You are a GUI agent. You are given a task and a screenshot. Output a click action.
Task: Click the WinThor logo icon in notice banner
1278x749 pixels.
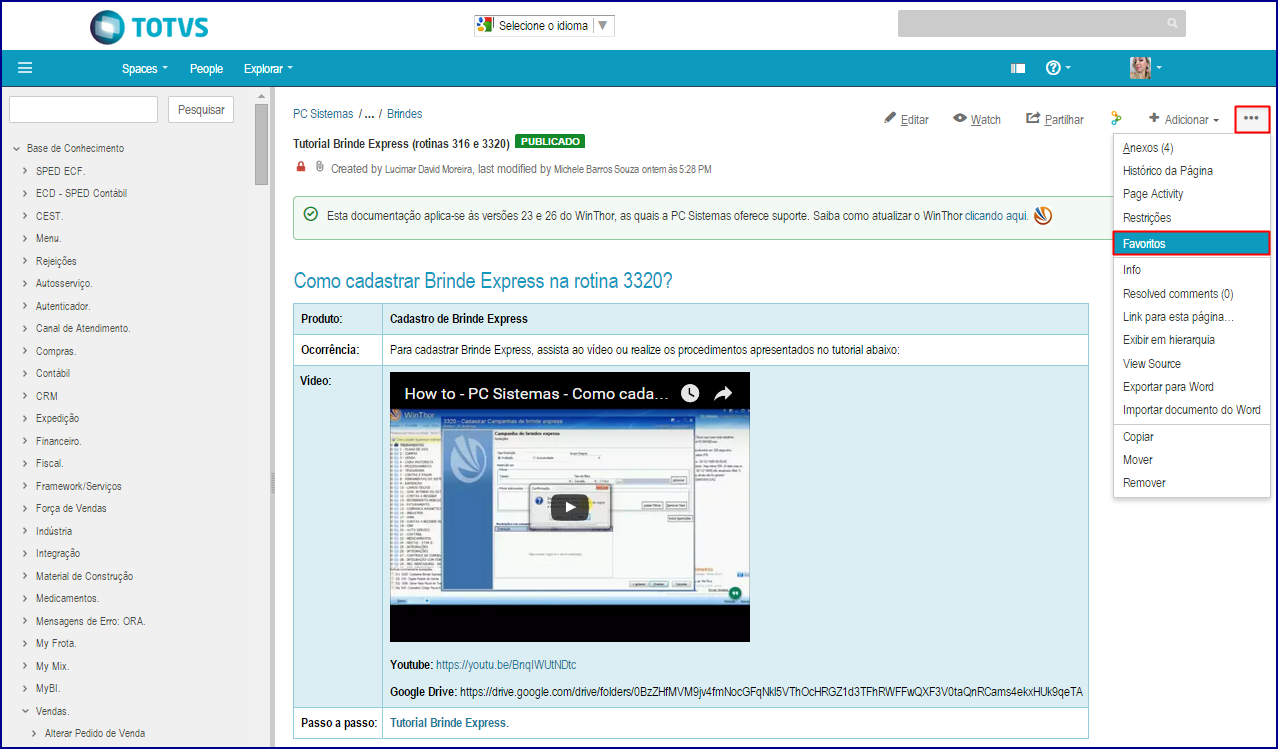(x=1043, y=215)
